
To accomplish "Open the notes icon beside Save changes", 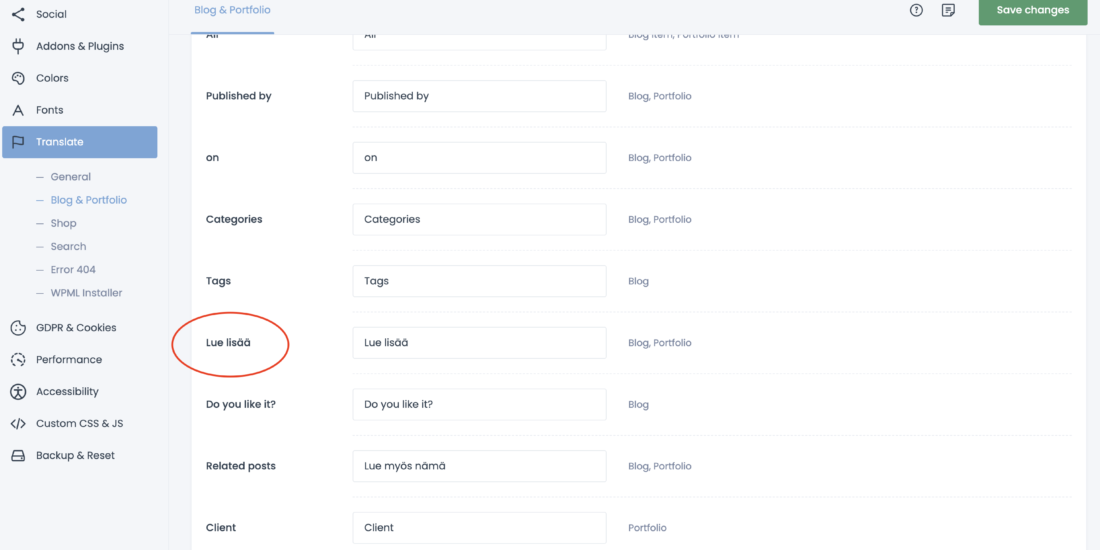I will point(948,10).
